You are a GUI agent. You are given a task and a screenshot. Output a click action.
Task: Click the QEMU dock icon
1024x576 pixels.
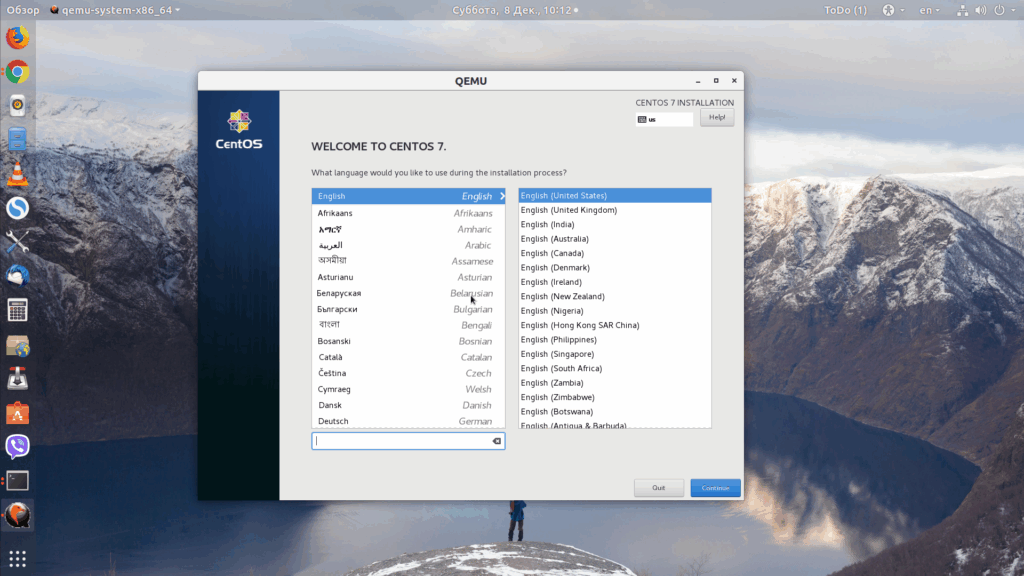pyautogui.click(x=18, y=515)
